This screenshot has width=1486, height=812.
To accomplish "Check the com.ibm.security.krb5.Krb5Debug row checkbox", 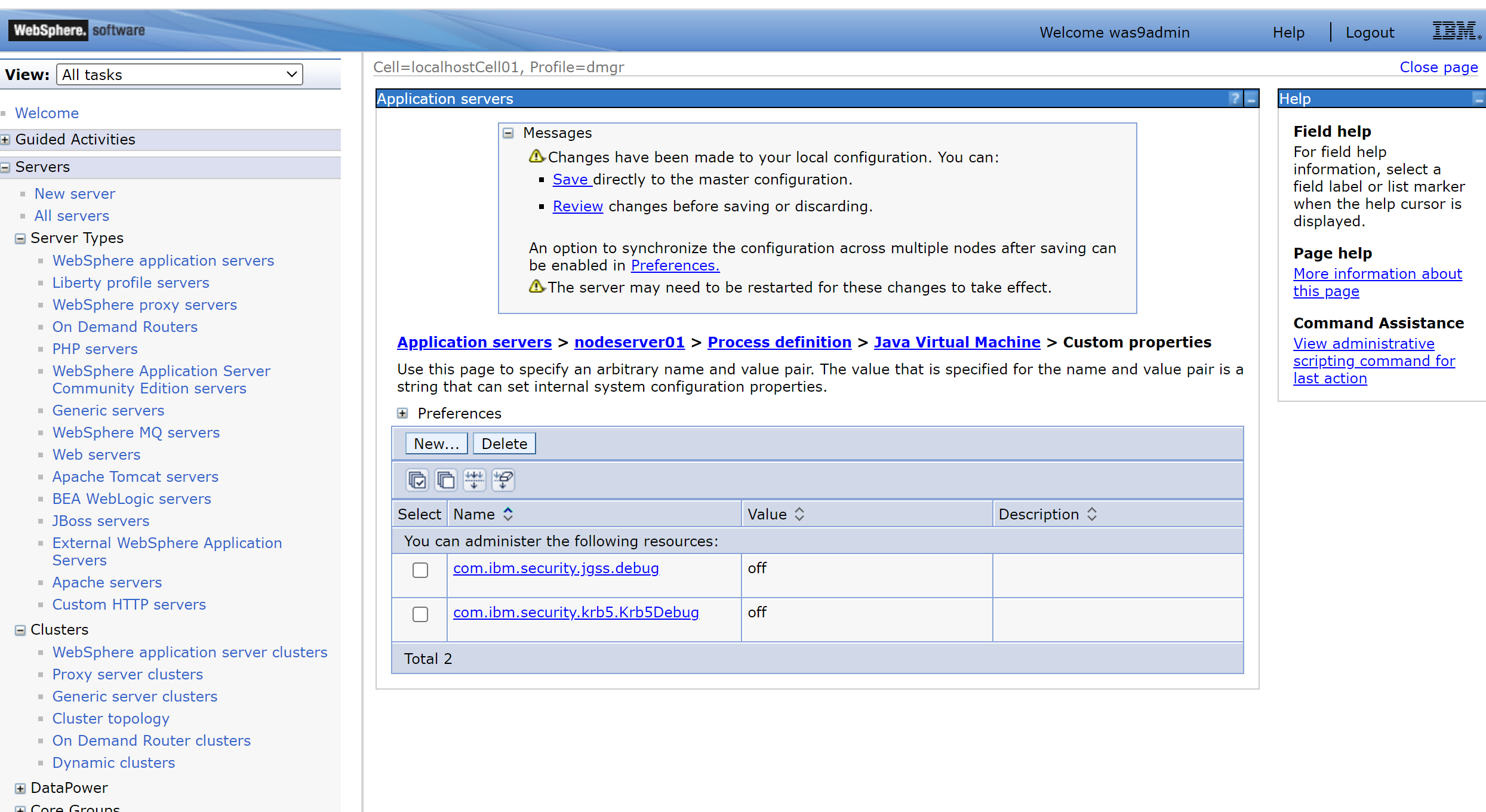I will coord(420,614).
